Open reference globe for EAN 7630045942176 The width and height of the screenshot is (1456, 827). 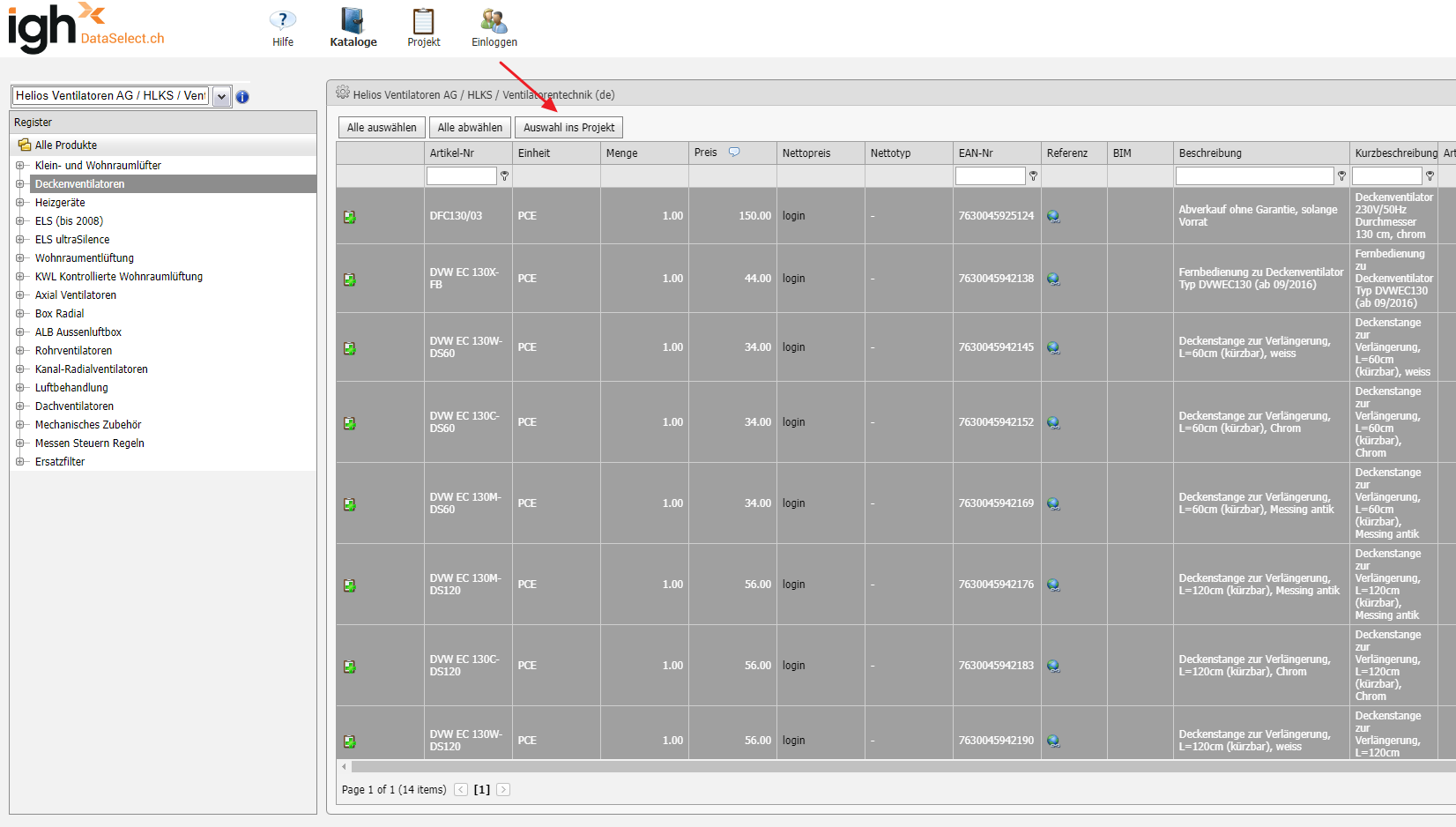click(1053, 585)
